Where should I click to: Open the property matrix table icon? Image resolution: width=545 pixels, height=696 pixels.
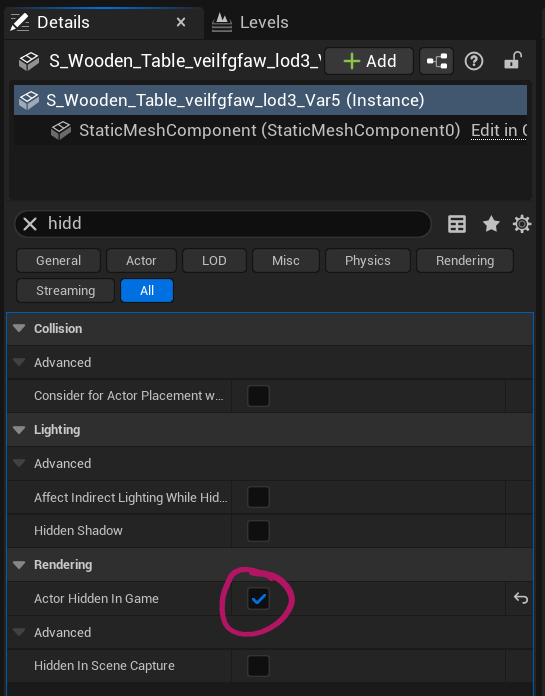click(457, 224)
